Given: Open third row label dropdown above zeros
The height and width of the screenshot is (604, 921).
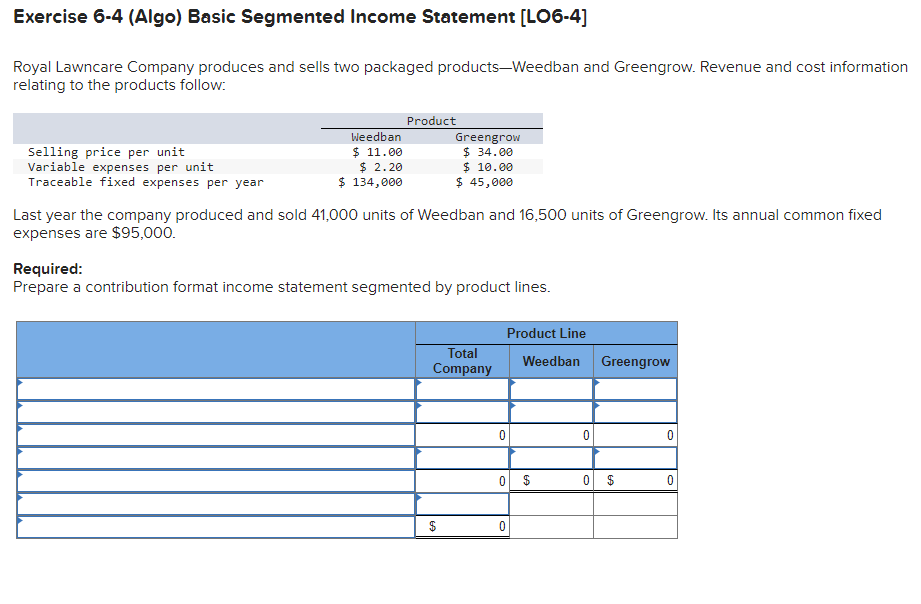Looking at the screenshot, I should pyautogui.click(x=216, y=435).
